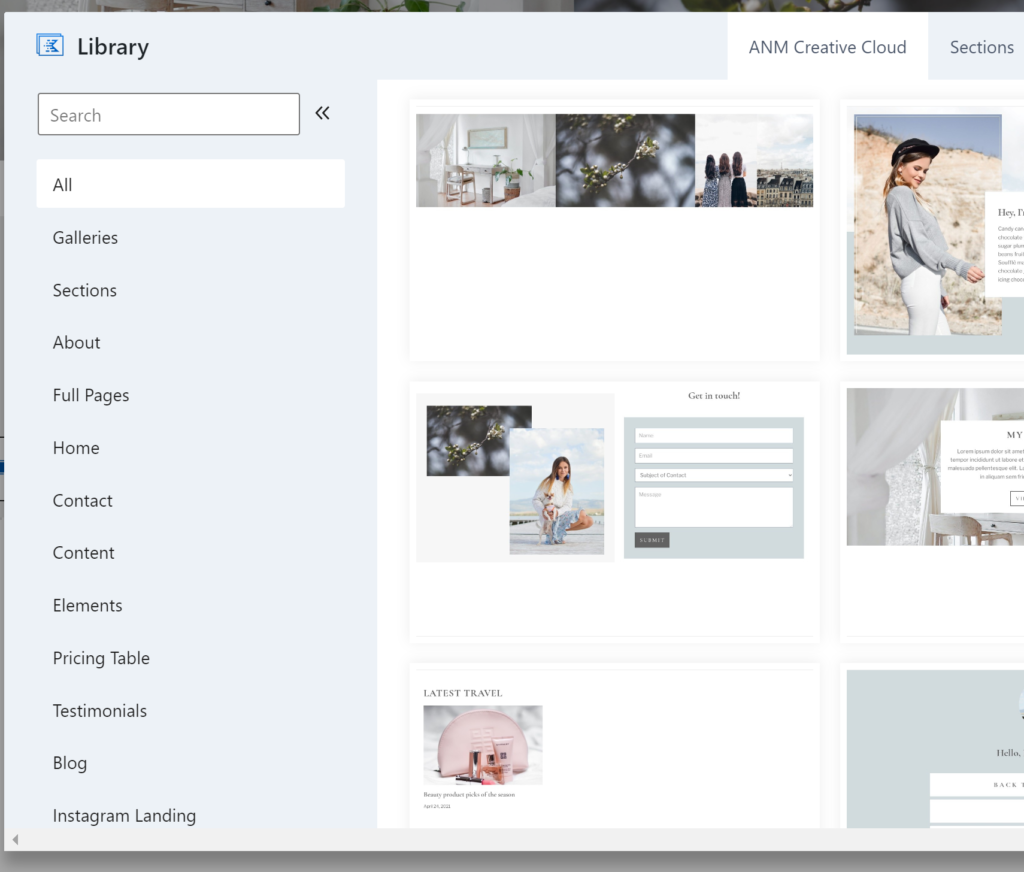The height and width of the screenshot is (872, 1024).
Task: Pick the Get in touch contact form template
Action: tap(614, 510)
